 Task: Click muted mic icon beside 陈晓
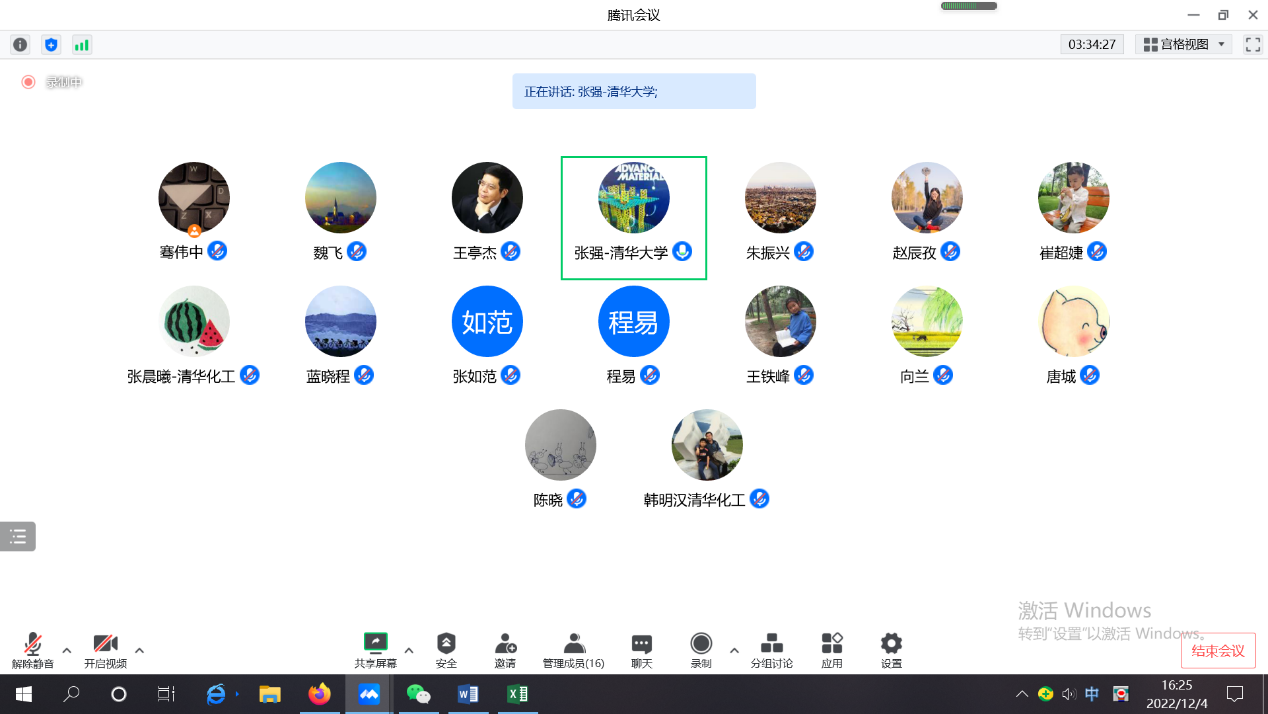tap(577, 498)
